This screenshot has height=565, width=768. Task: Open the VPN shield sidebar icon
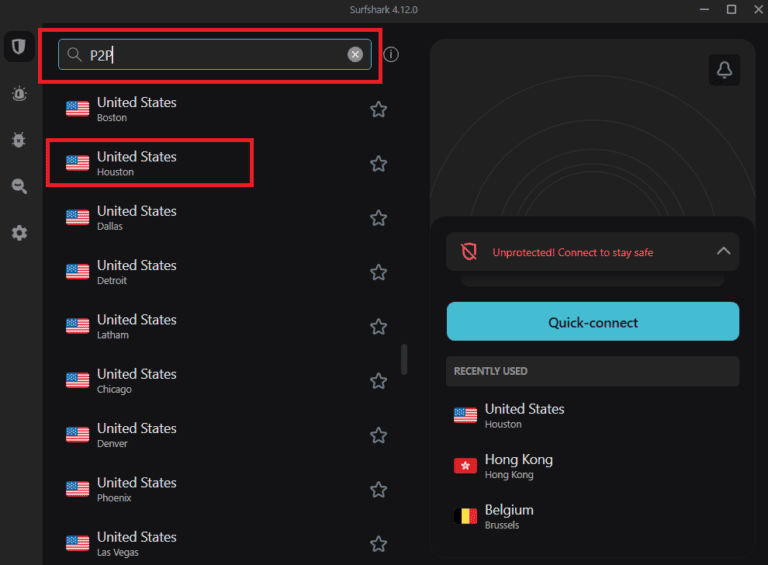pyautogui.click(x=18, y=47)
